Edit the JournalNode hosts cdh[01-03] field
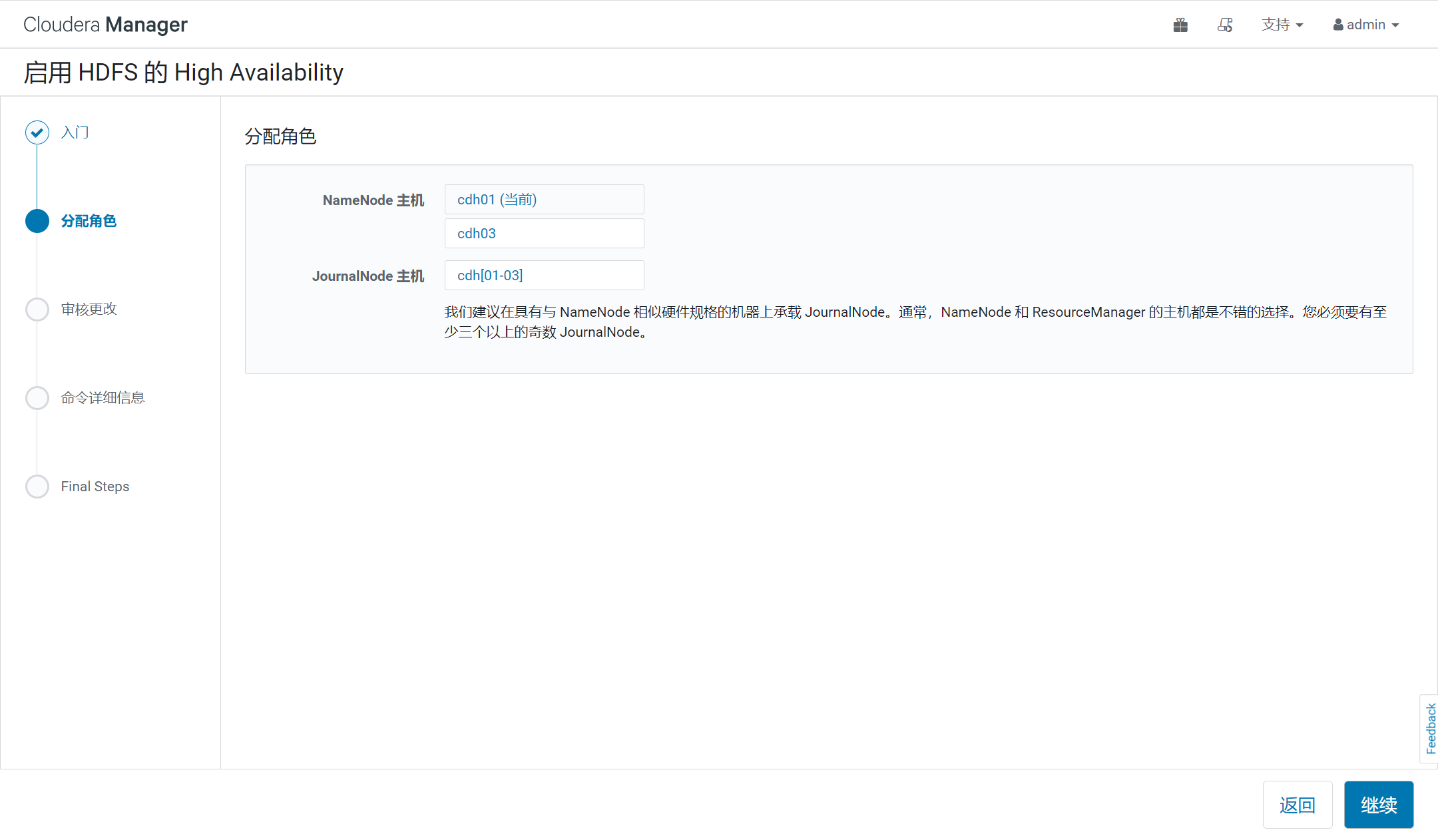Image resolution: width=1438 pixels, height=840 pixels. point(544,276)
